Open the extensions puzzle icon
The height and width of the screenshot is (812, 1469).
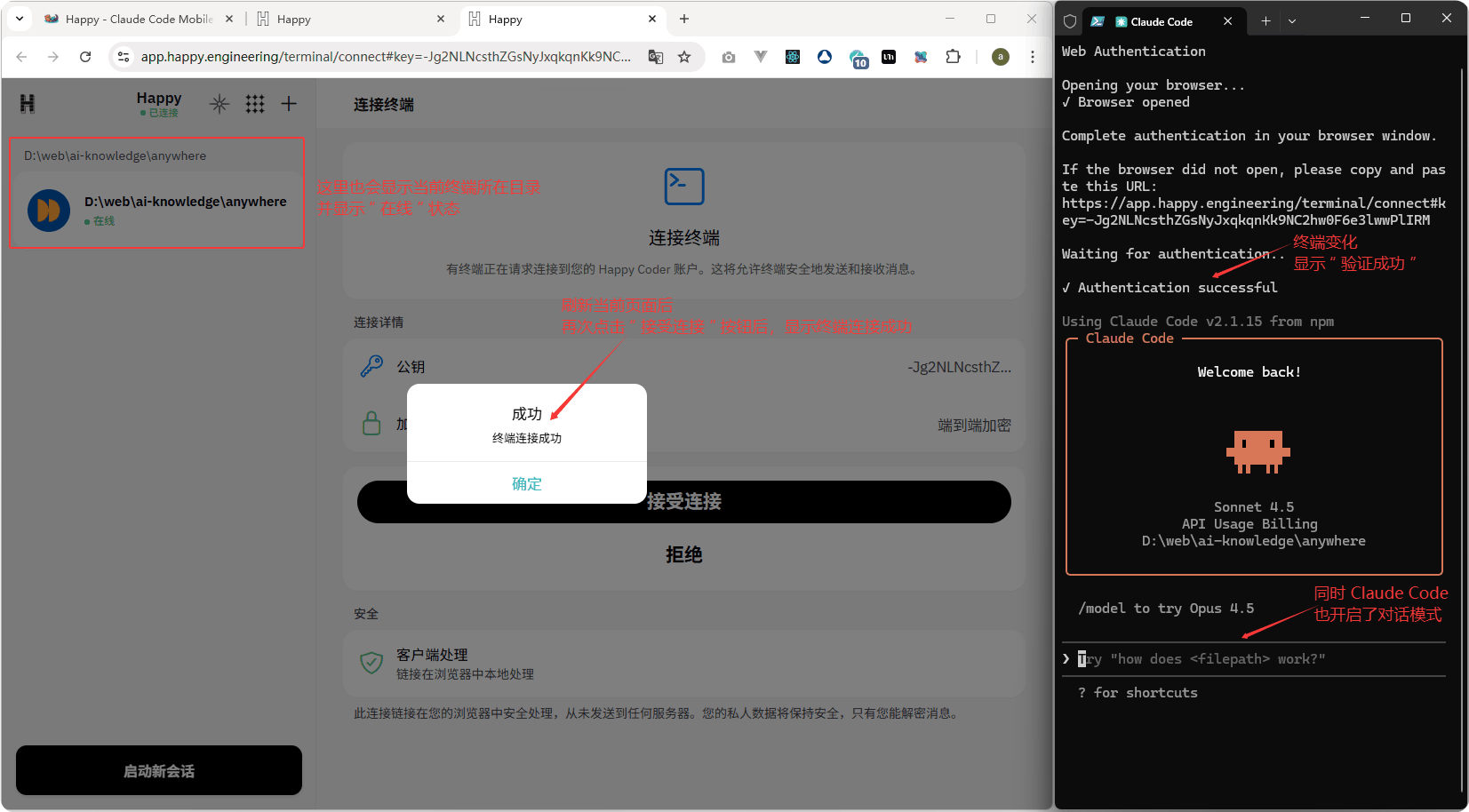click(x=953, y=57)
